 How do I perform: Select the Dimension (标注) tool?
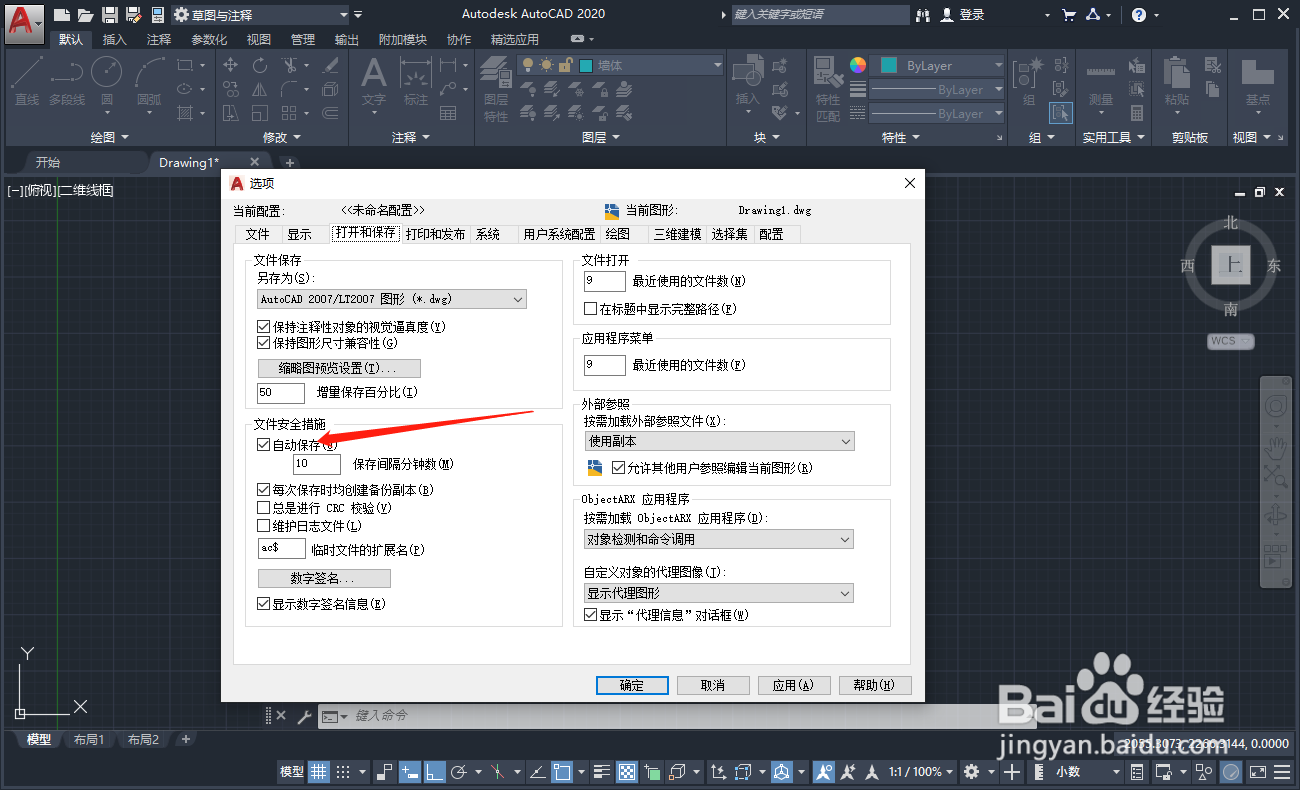[416, 81]
